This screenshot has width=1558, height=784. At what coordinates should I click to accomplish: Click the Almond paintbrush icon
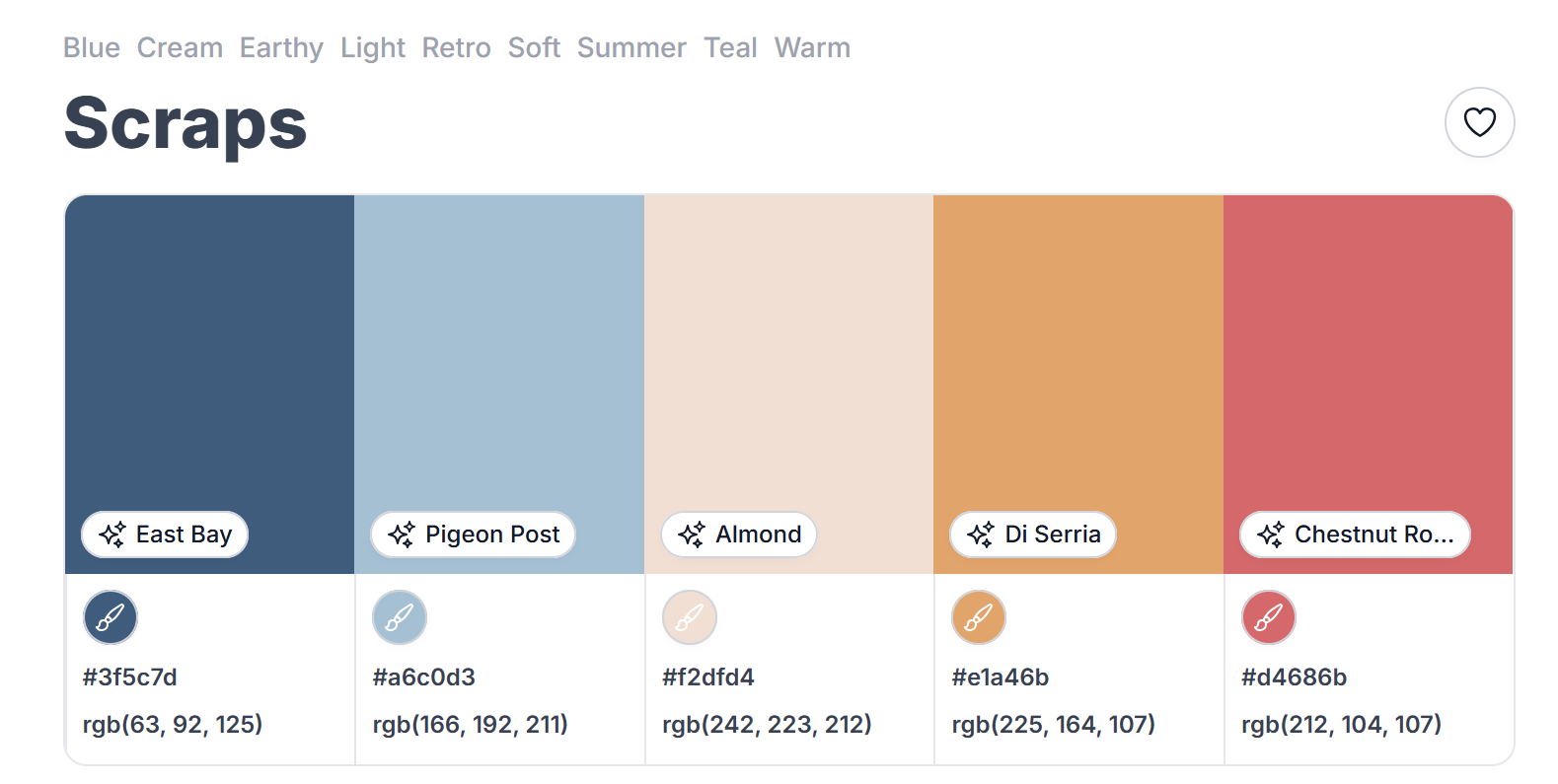(x=690, y=617)
